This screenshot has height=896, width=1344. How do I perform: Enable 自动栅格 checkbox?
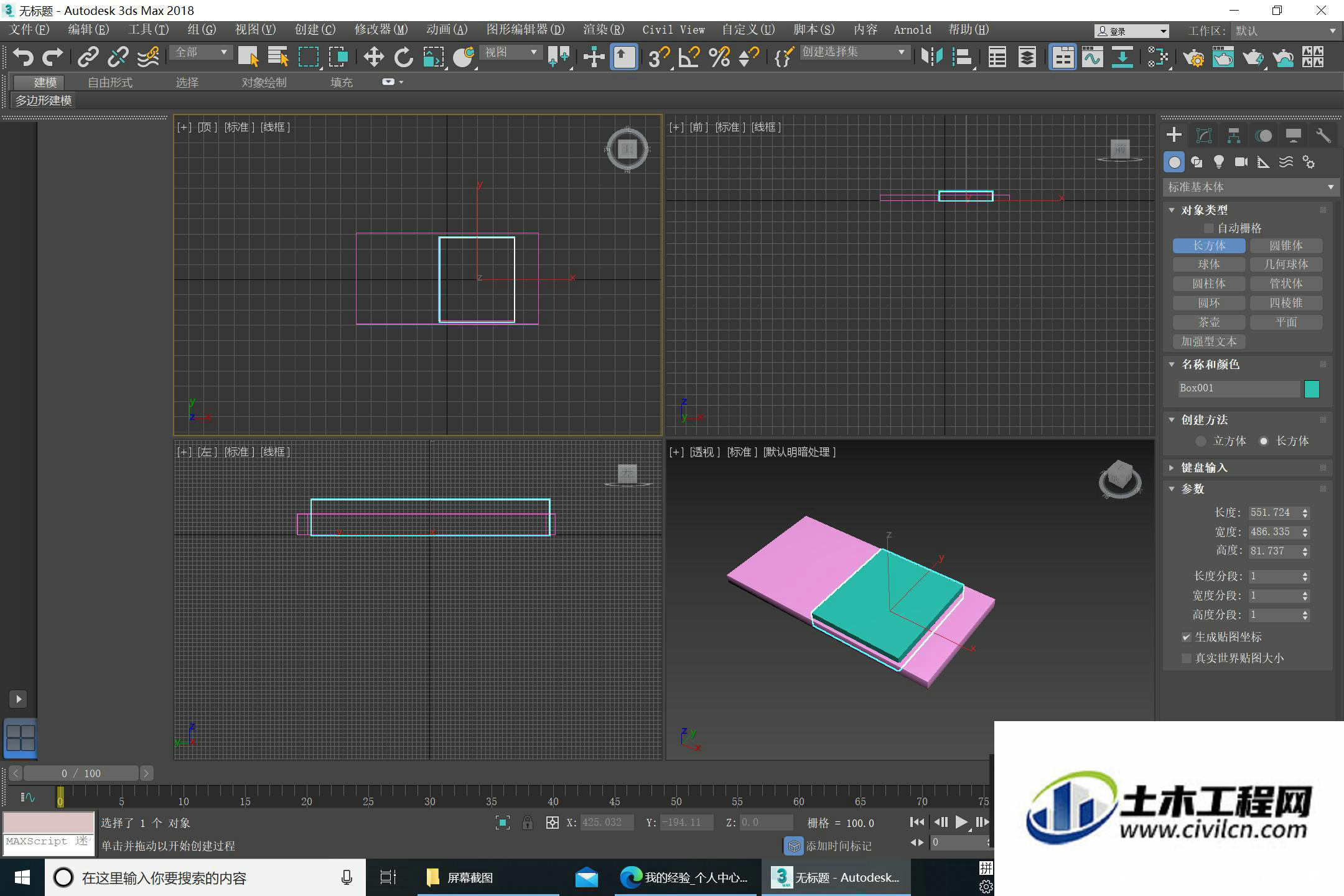1208,228
